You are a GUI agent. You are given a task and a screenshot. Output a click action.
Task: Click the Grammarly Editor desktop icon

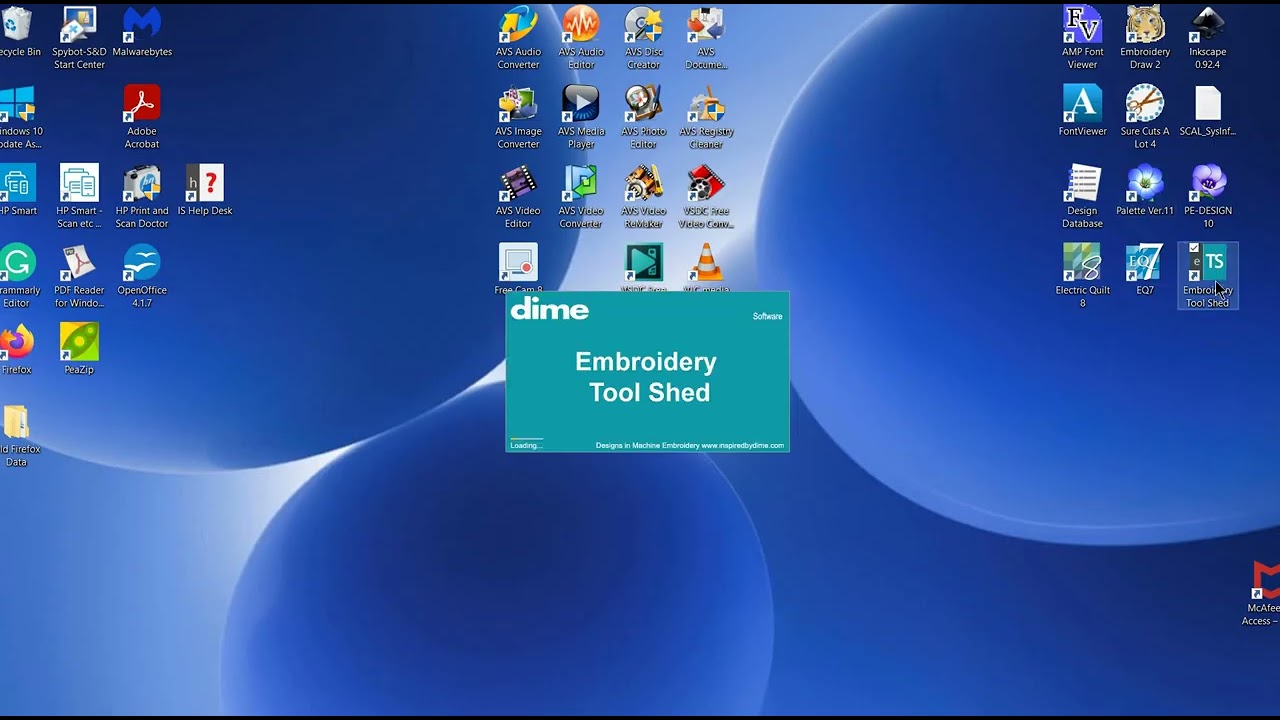coord(17,276)
